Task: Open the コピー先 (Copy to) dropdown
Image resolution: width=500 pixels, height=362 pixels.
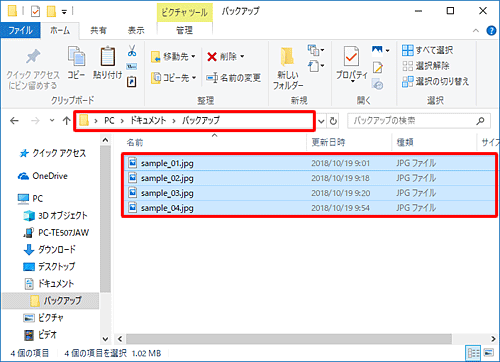Action: pyautogui.click(x=173, y=78)
